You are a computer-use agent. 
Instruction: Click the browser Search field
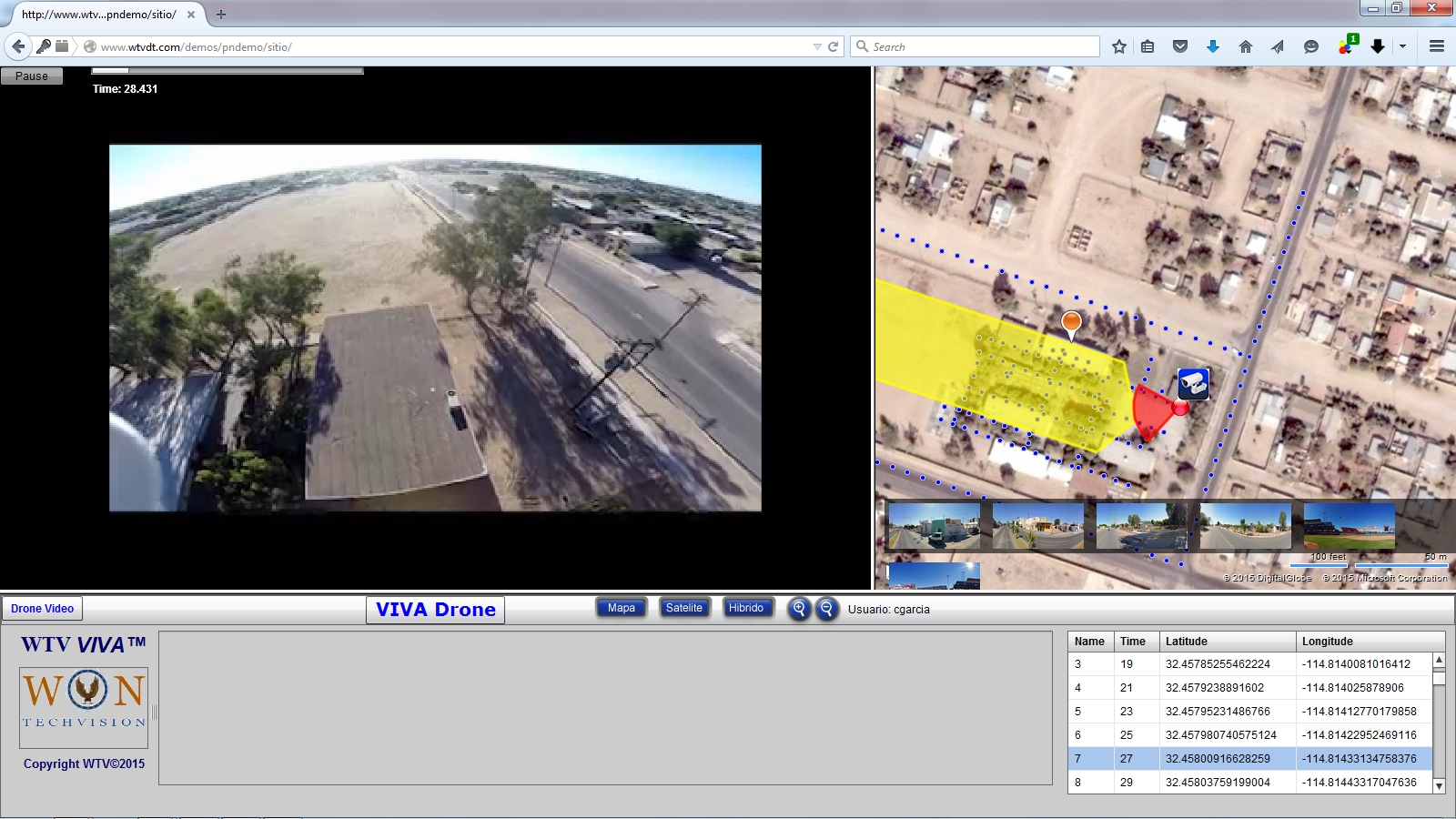coord(975,46)
